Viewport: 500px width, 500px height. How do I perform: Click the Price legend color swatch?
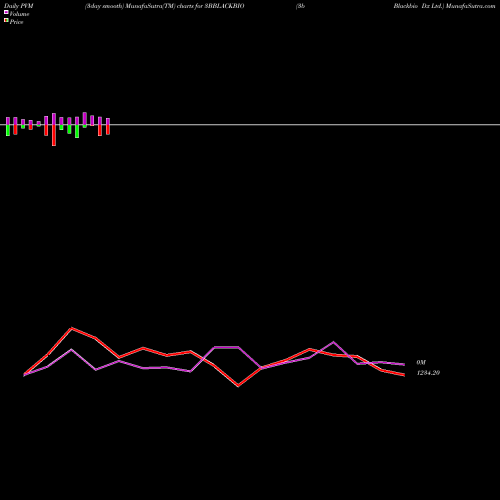pyautogui.click(x=6, y=20)
